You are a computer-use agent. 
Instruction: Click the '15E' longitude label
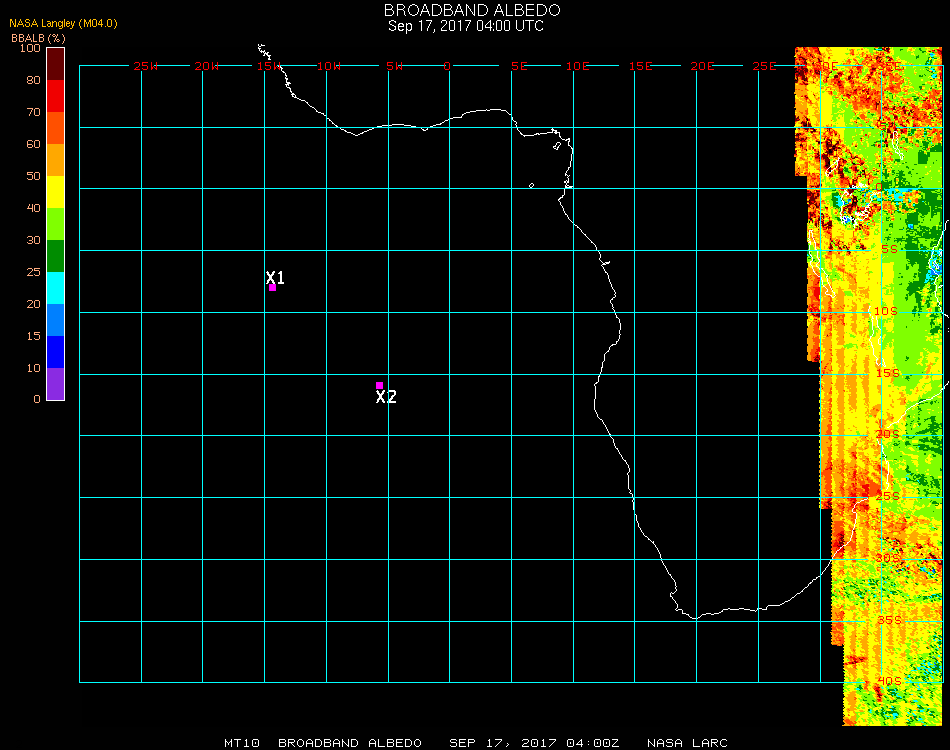pos(640,66)
